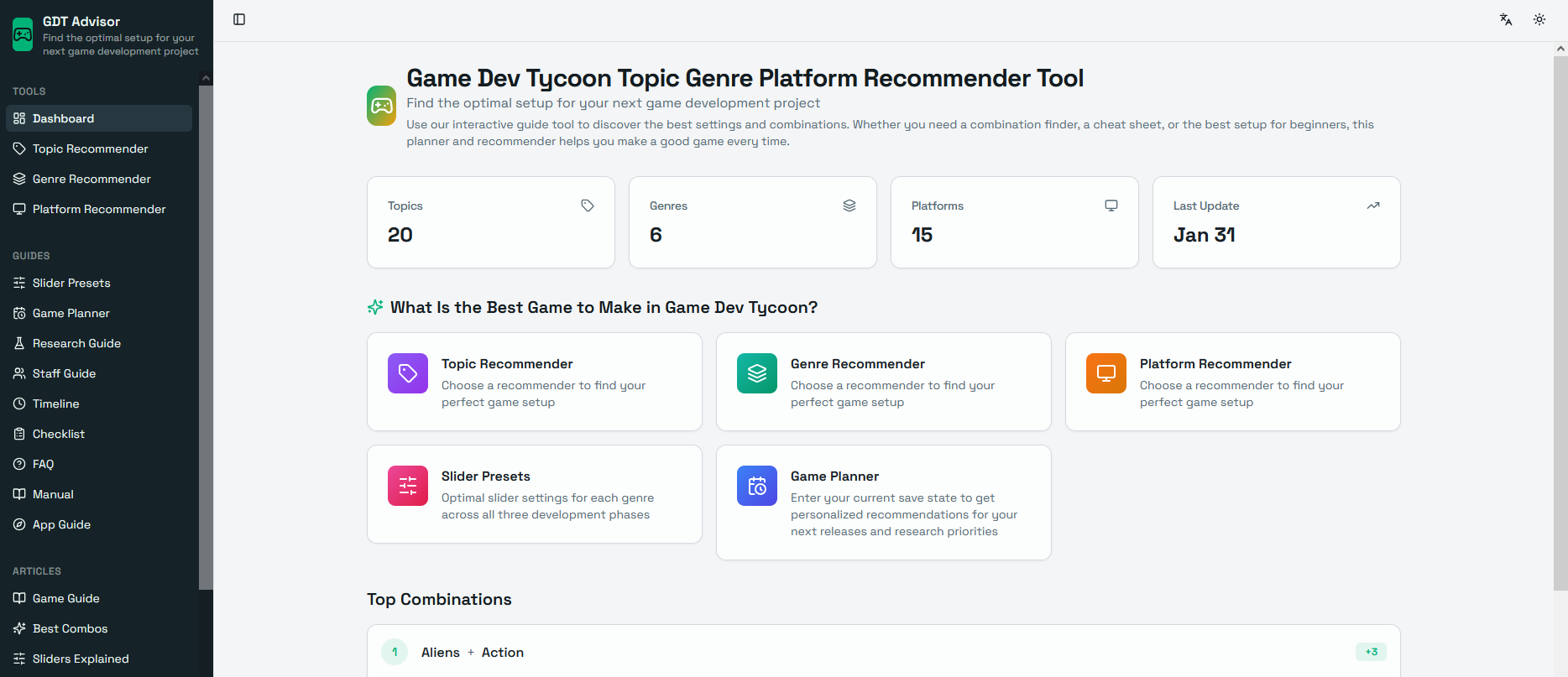The image size is (1568, 677).
Task: Click the Genres count value 6
Action: [x=656, y=235]
